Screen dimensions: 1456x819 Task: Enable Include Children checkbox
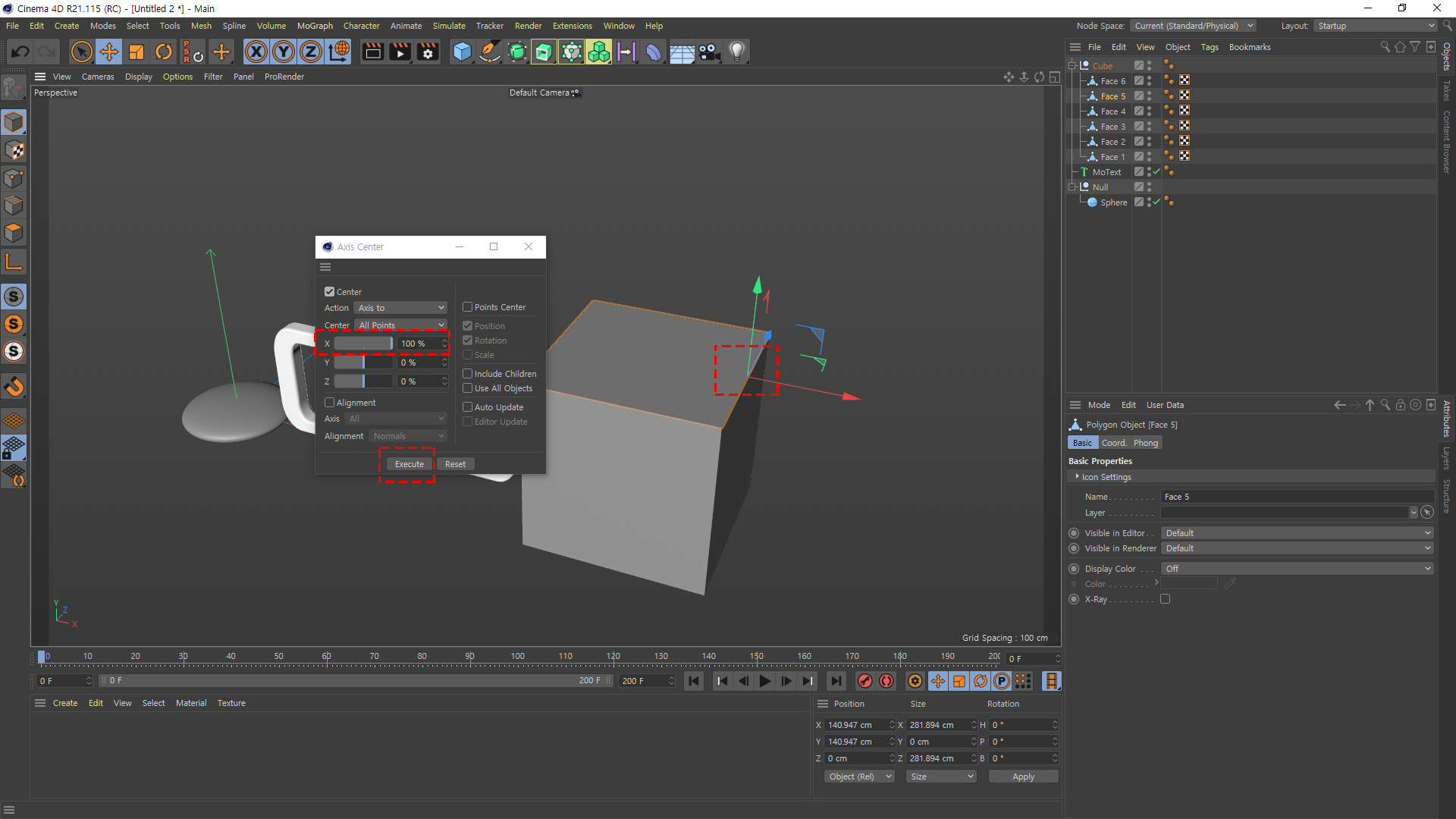coord(468,374)
